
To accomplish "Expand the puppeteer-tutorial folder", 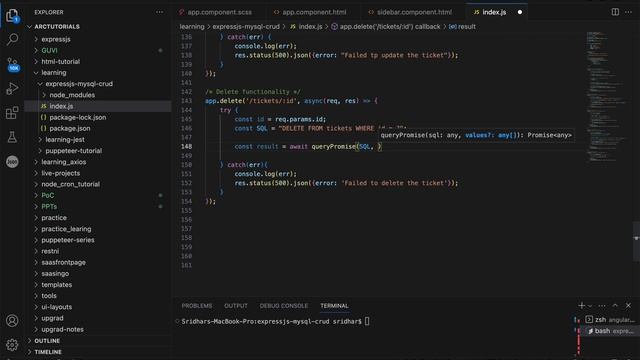I will pos(73,151).
